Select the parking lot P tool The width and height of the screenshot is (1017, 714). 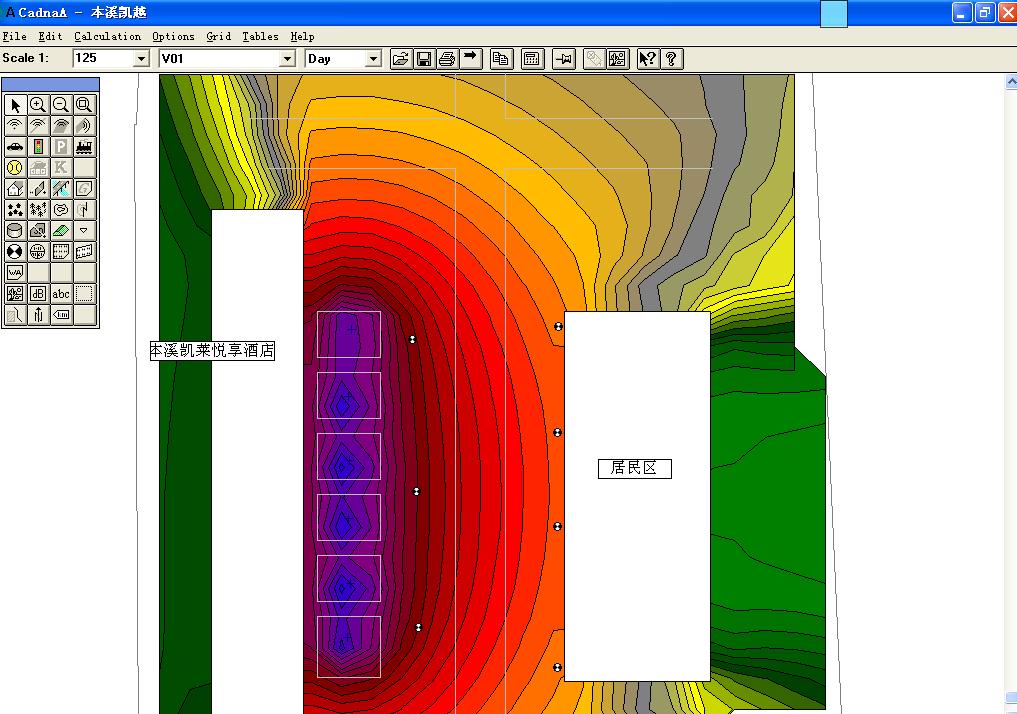tap(61, 147)
